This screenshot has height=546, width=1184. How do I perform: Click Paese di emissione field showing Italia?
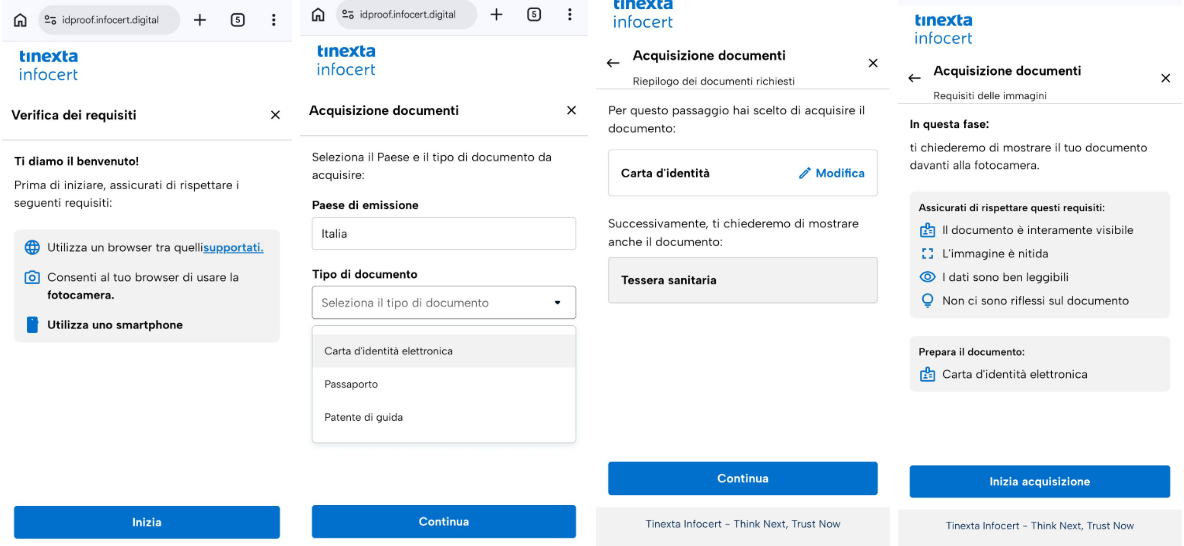(x=443, y=233)
